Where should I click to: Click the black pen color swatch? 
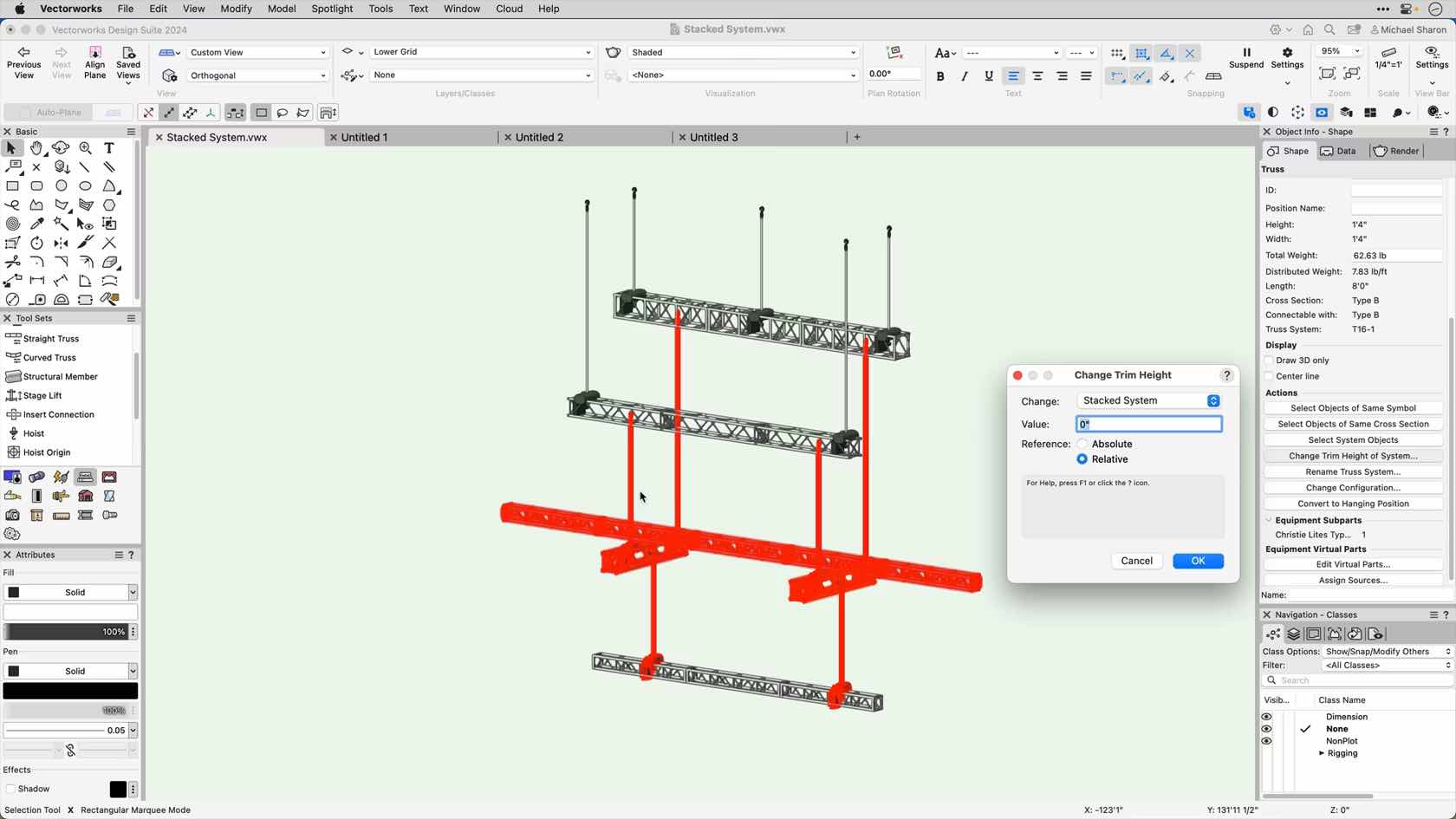[x=70, y=690]
